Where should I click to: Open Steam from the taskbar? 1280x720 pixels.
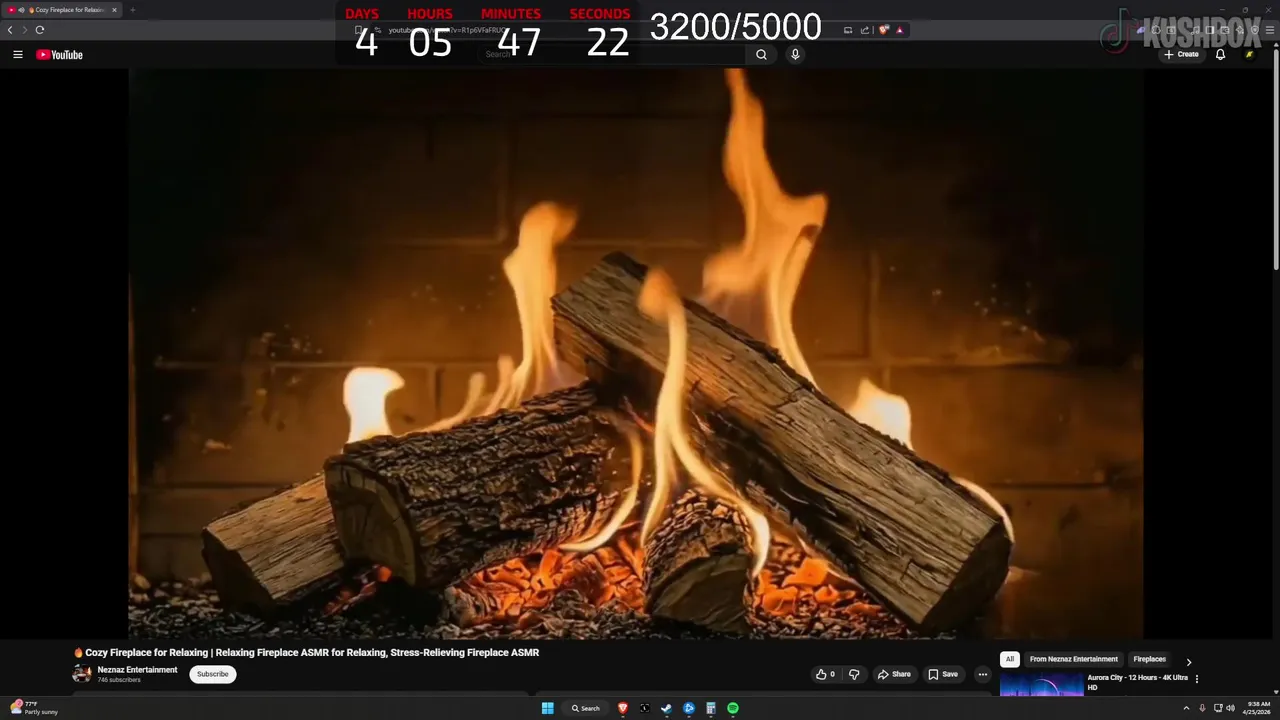(666, 708)
